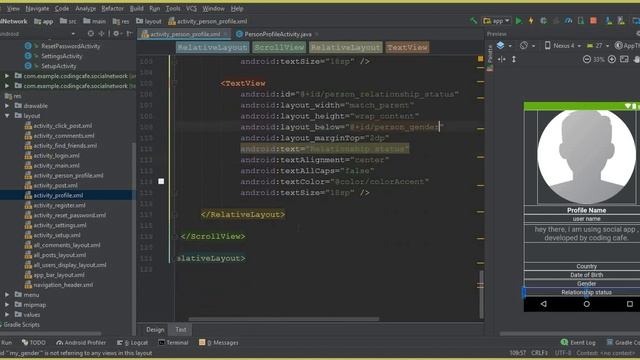Click the design surface layers icon in Preview
Image resolution: width=640 pixels, height=360 pixels.
[x=501, y=45]
